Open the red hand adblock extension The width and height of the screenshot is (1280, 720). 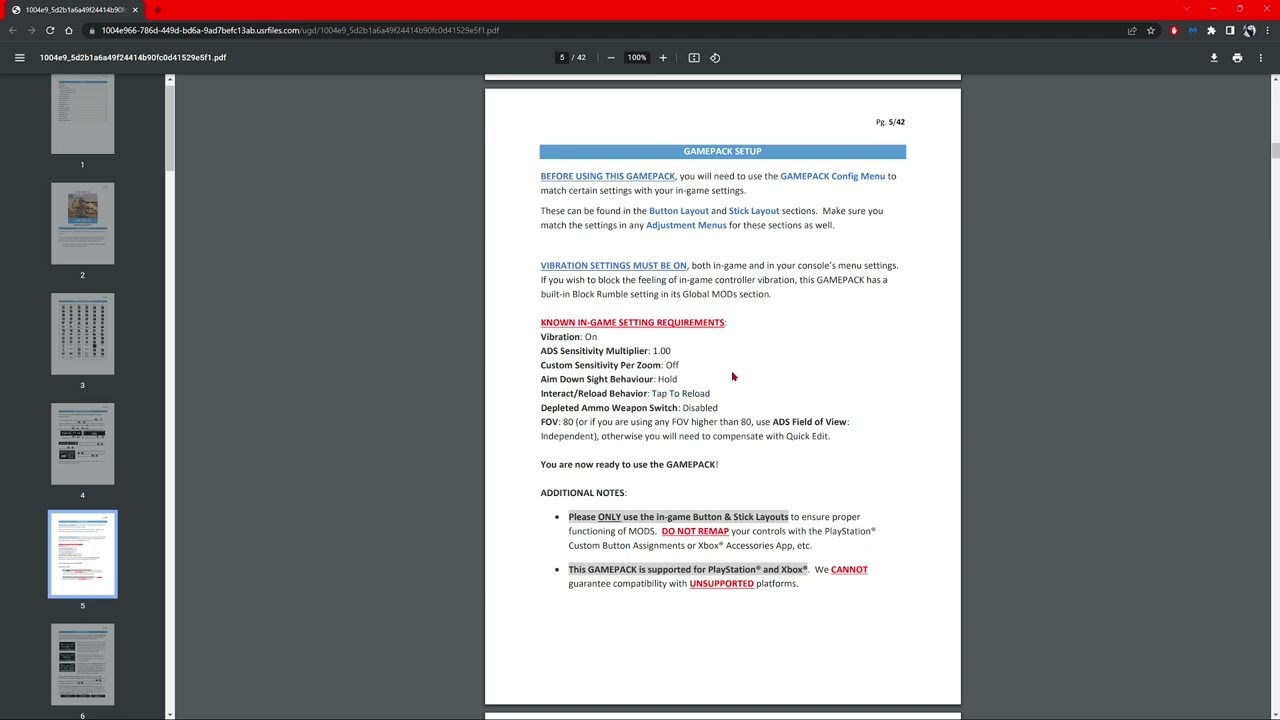coord(1174,30)
